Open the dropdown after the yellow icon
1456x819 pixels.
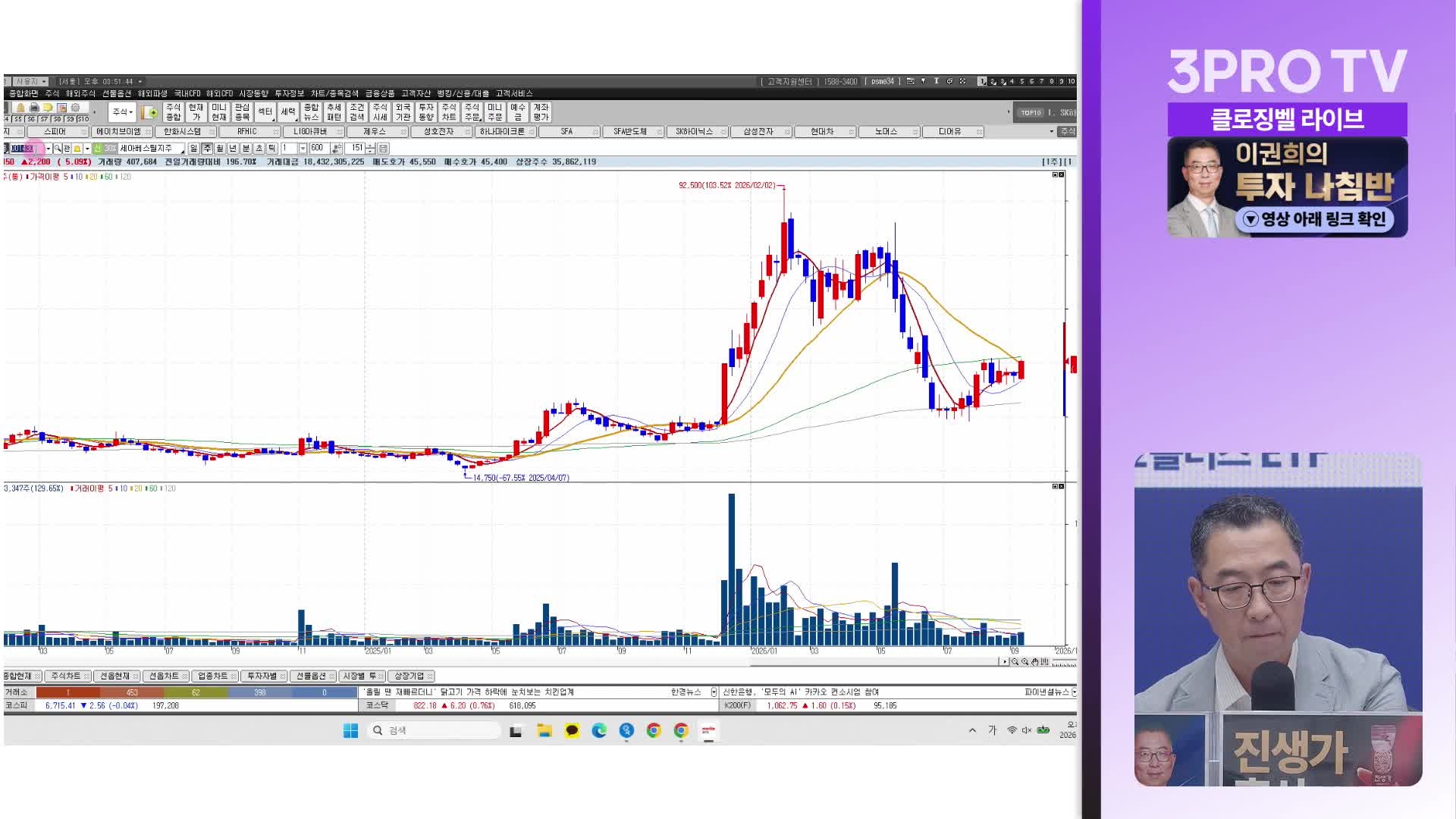[87, 149]
